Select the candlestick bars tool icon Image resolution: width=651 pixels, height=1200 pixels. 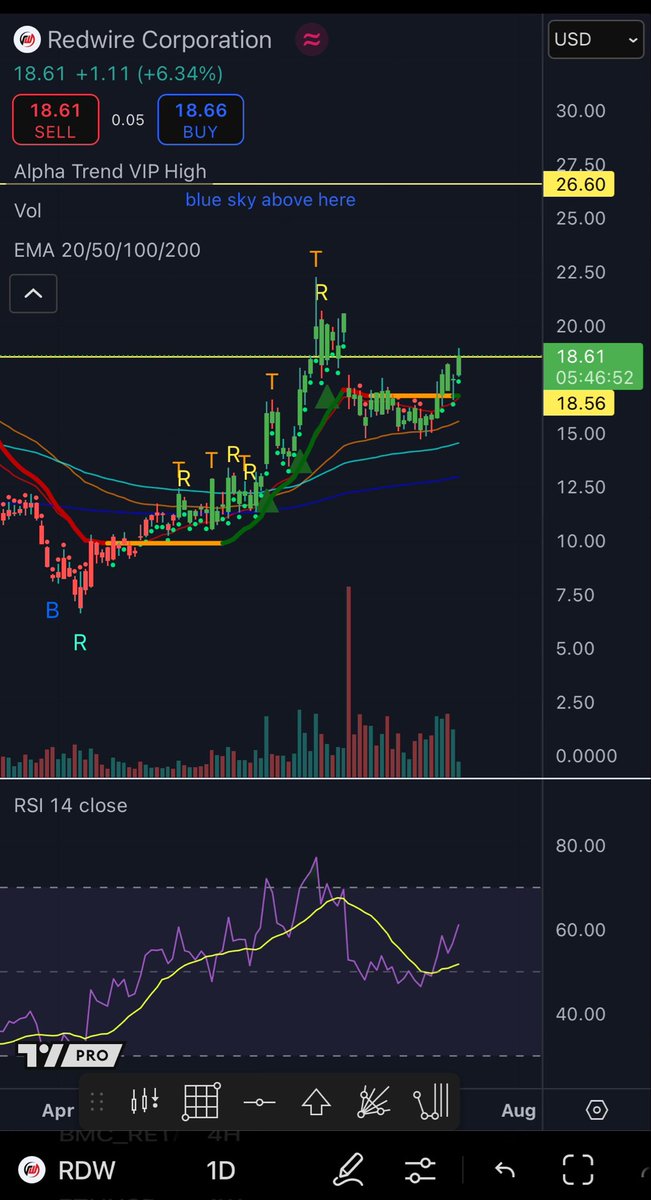pos(145,1103)
